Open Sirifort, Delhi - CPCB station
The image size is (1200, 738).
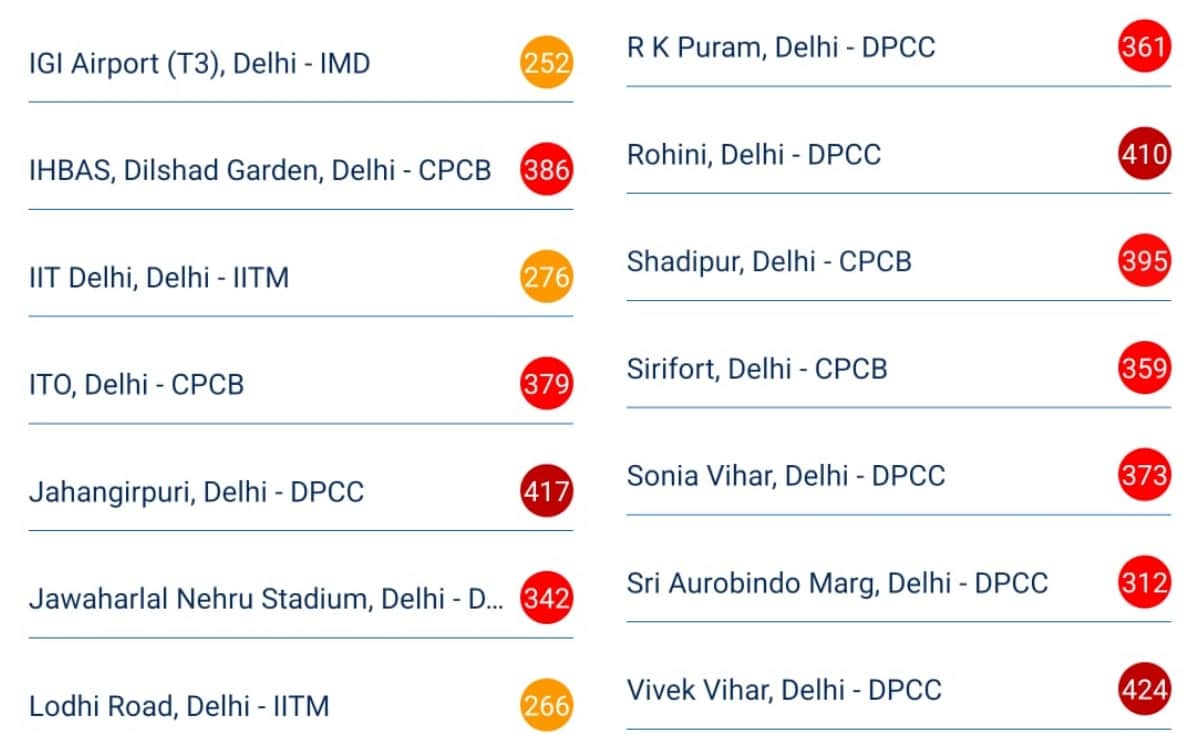pyautogui.click(x=756, y=369)
